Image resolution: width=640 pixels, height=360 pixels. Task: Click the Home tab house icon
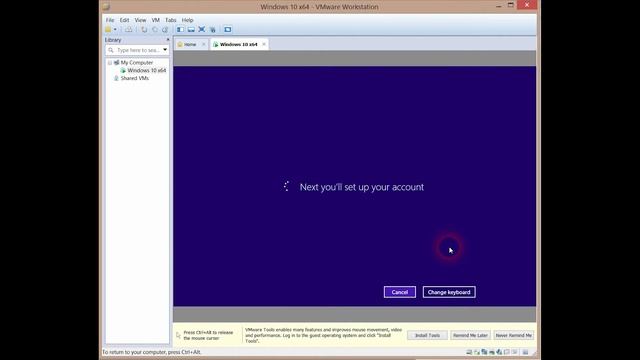coord(180,44)
